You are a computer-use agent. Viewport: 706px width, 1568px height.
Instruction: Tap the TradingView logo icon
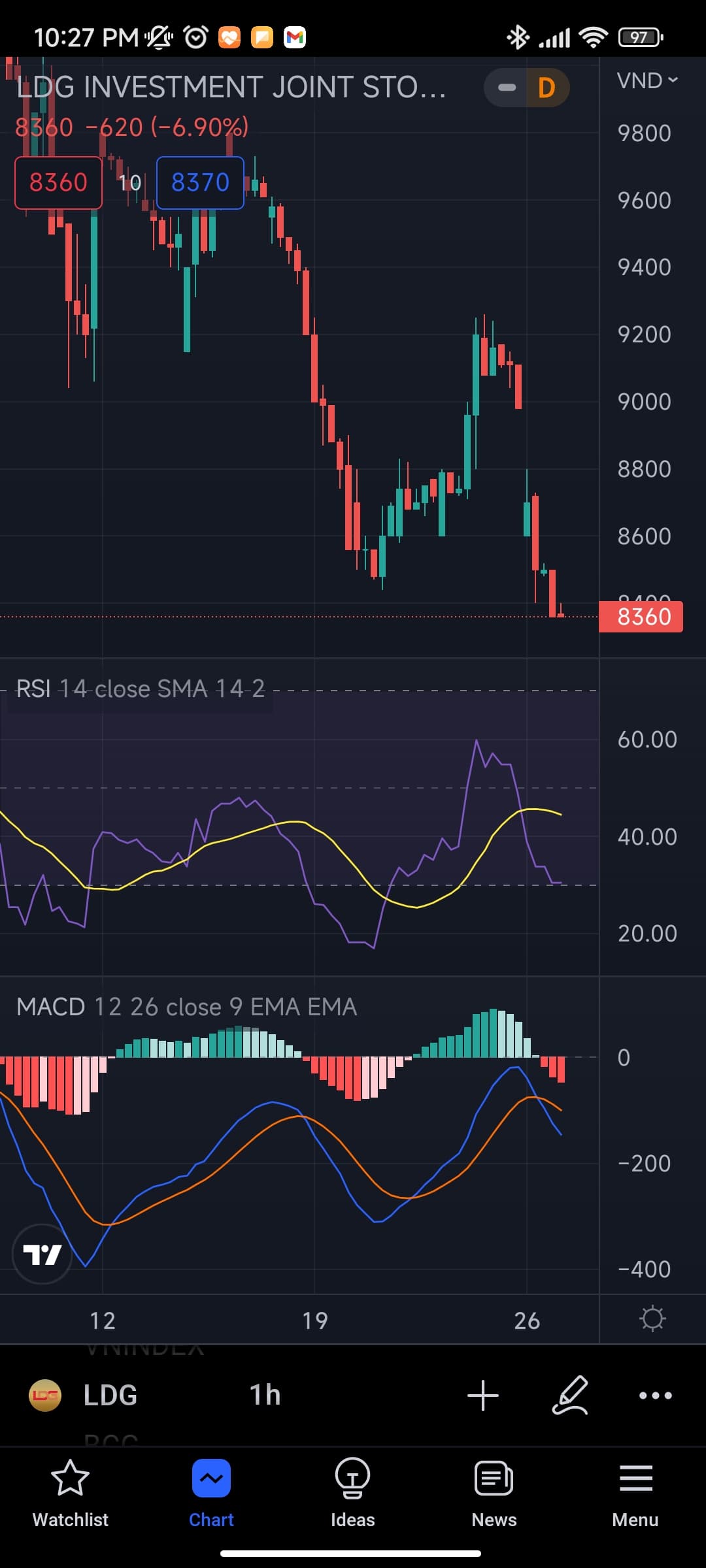click(x=42, y=1254)
